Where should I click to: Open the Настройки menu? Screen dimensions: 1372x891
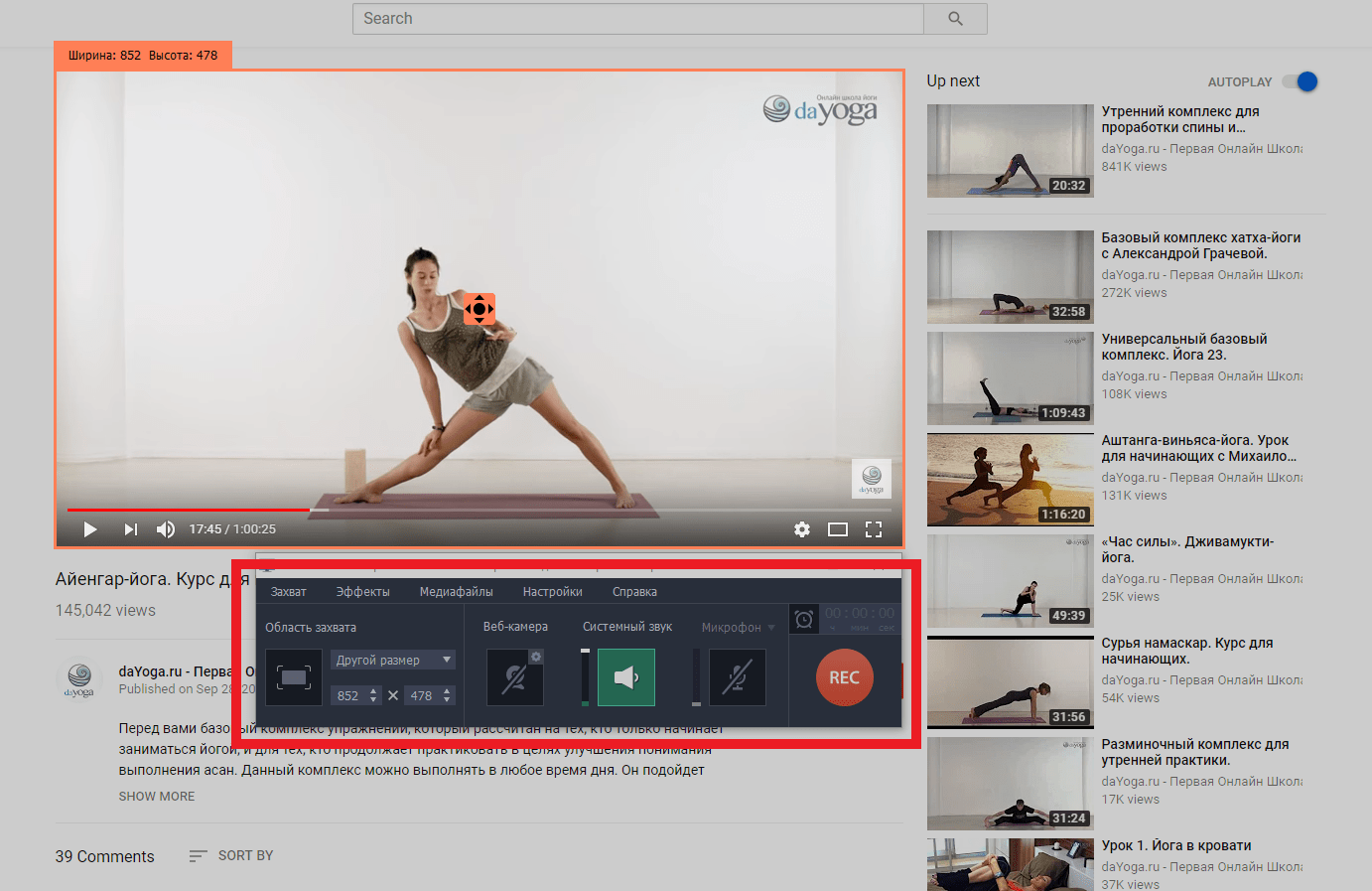(x=553, y=592)
